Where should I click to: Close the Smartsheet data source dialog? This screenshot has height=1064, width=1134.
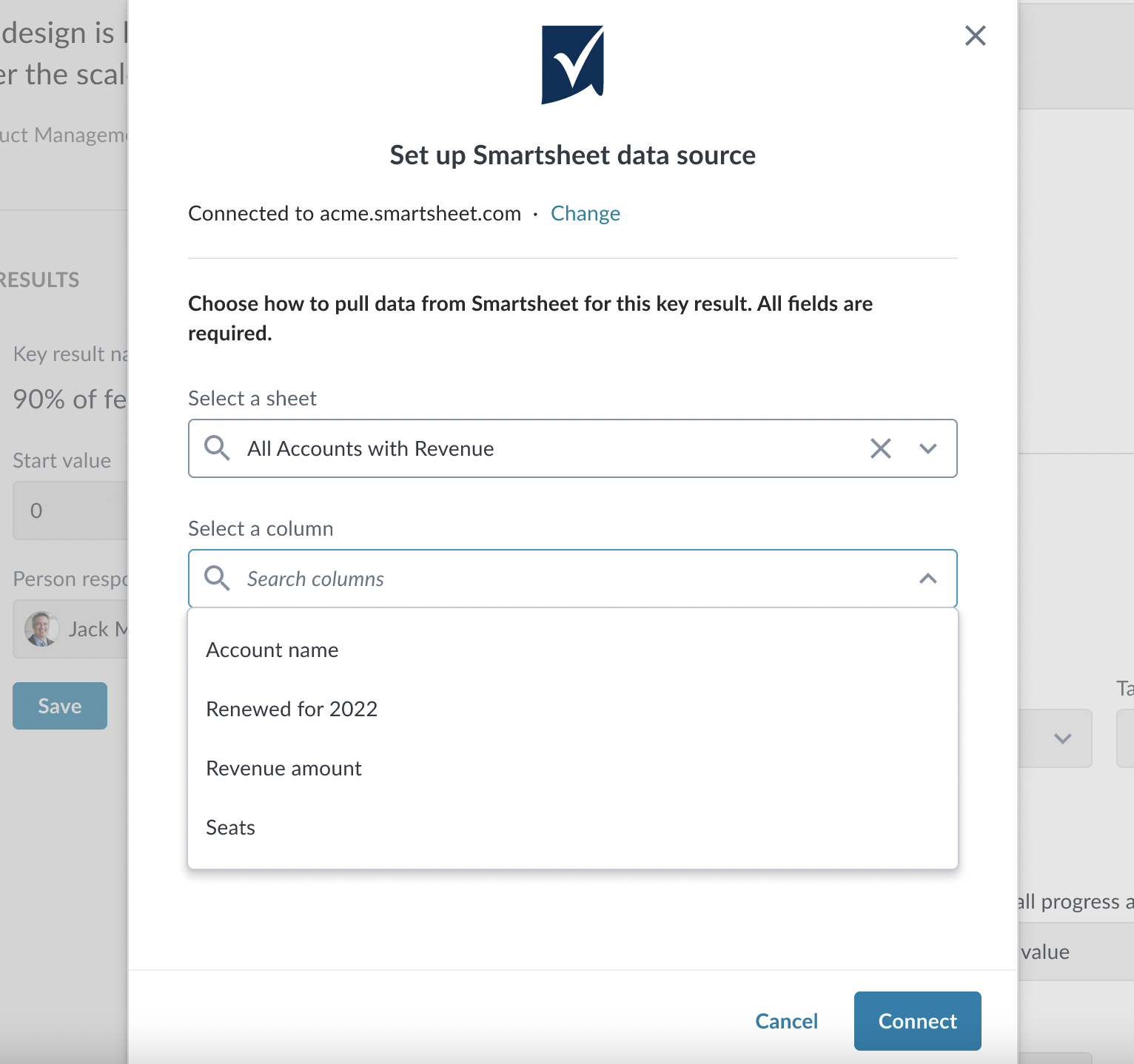(x=976, y=36)
